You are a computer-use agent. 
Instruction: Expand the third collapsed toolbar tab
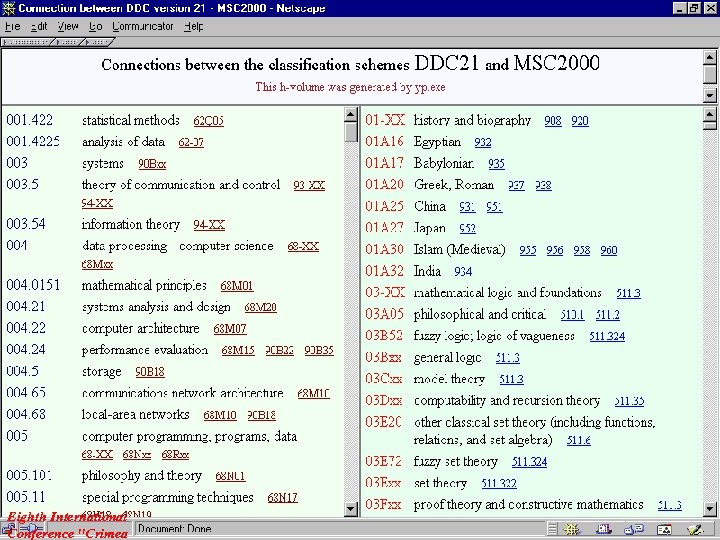tap(98, 42)
